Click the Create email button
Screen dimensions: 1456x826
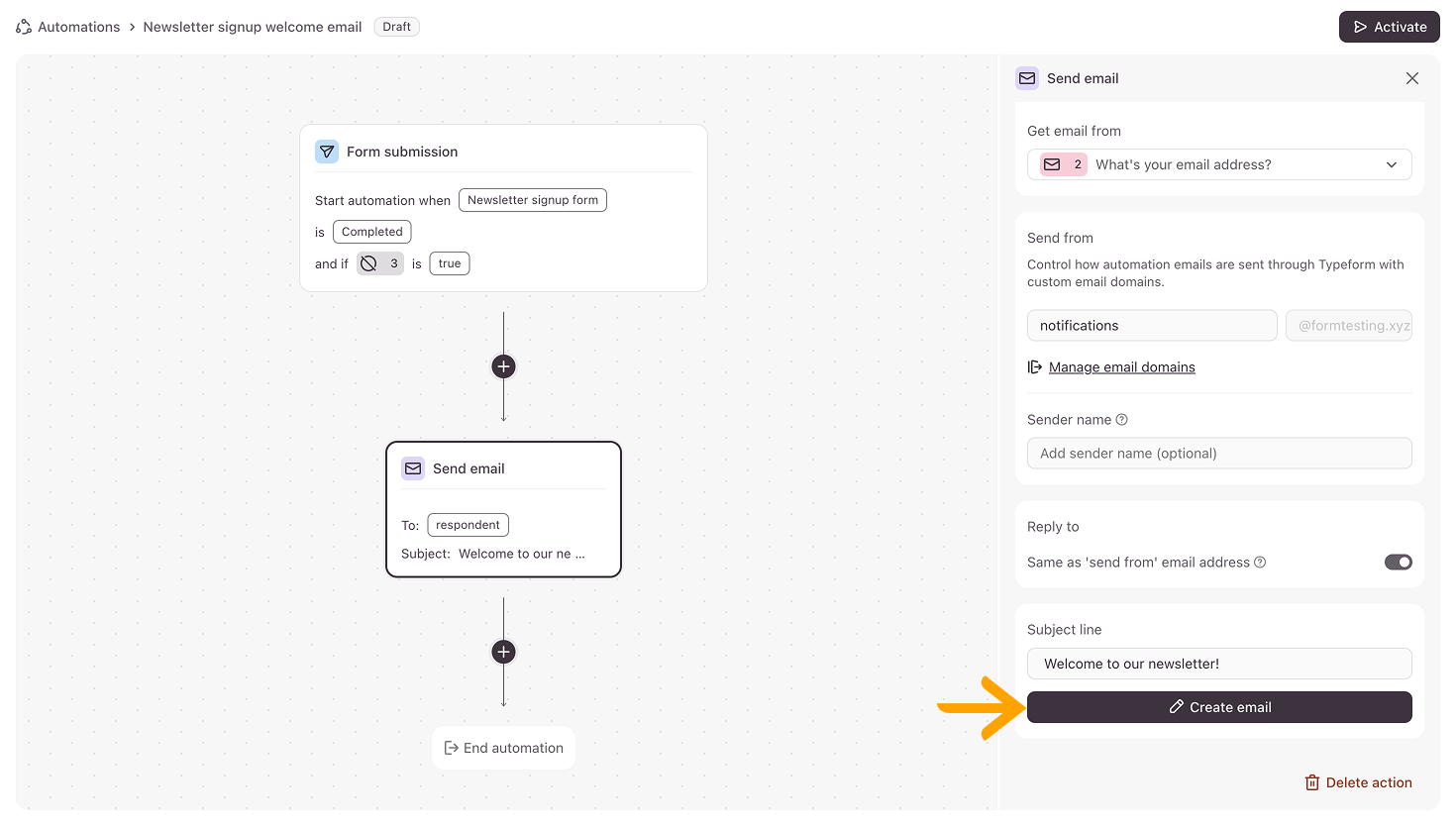(1219, 707)
